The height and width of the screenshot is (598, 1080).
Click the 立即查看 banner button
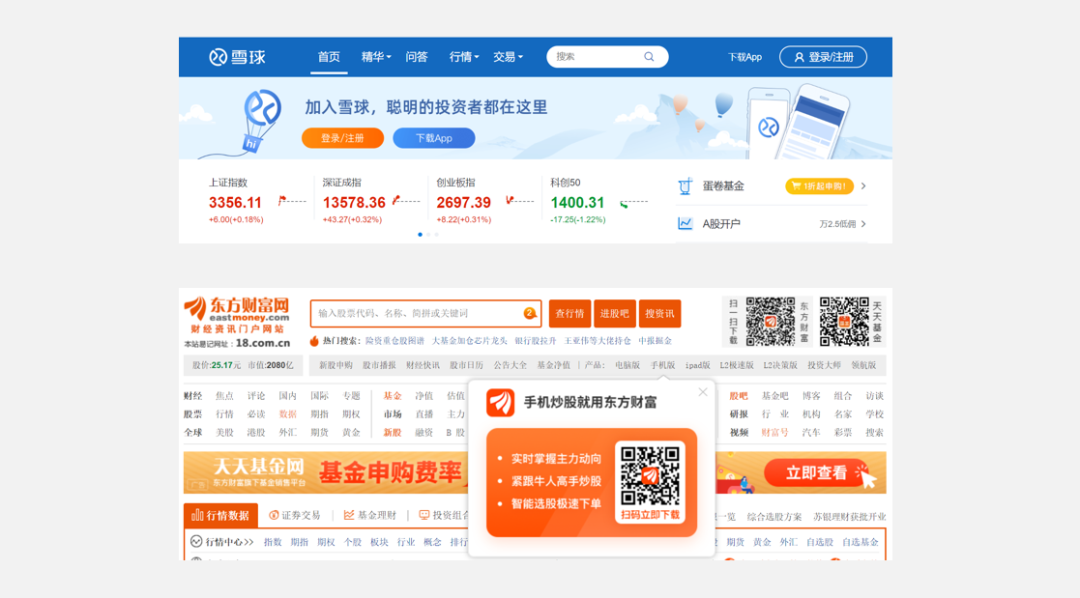coord(817,472)
